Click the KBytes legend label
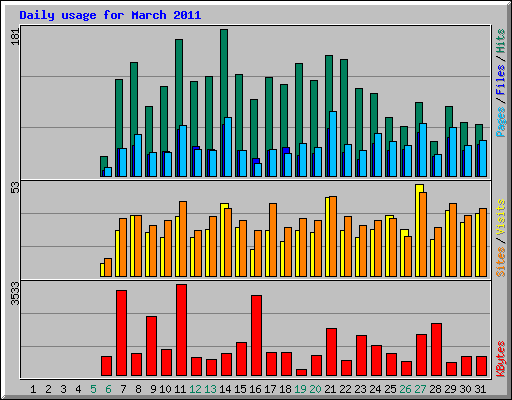512x400 pixels. (500, 359)
